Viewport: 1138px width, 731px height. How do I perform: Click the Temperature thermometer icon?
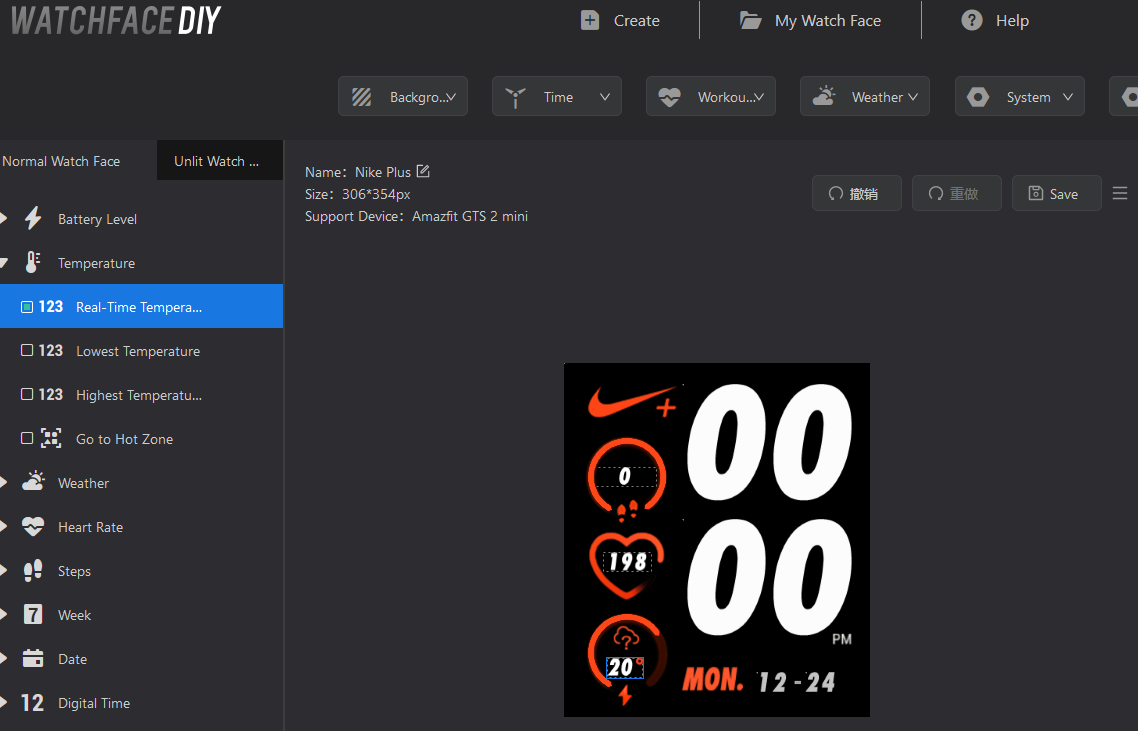[33, 263]
